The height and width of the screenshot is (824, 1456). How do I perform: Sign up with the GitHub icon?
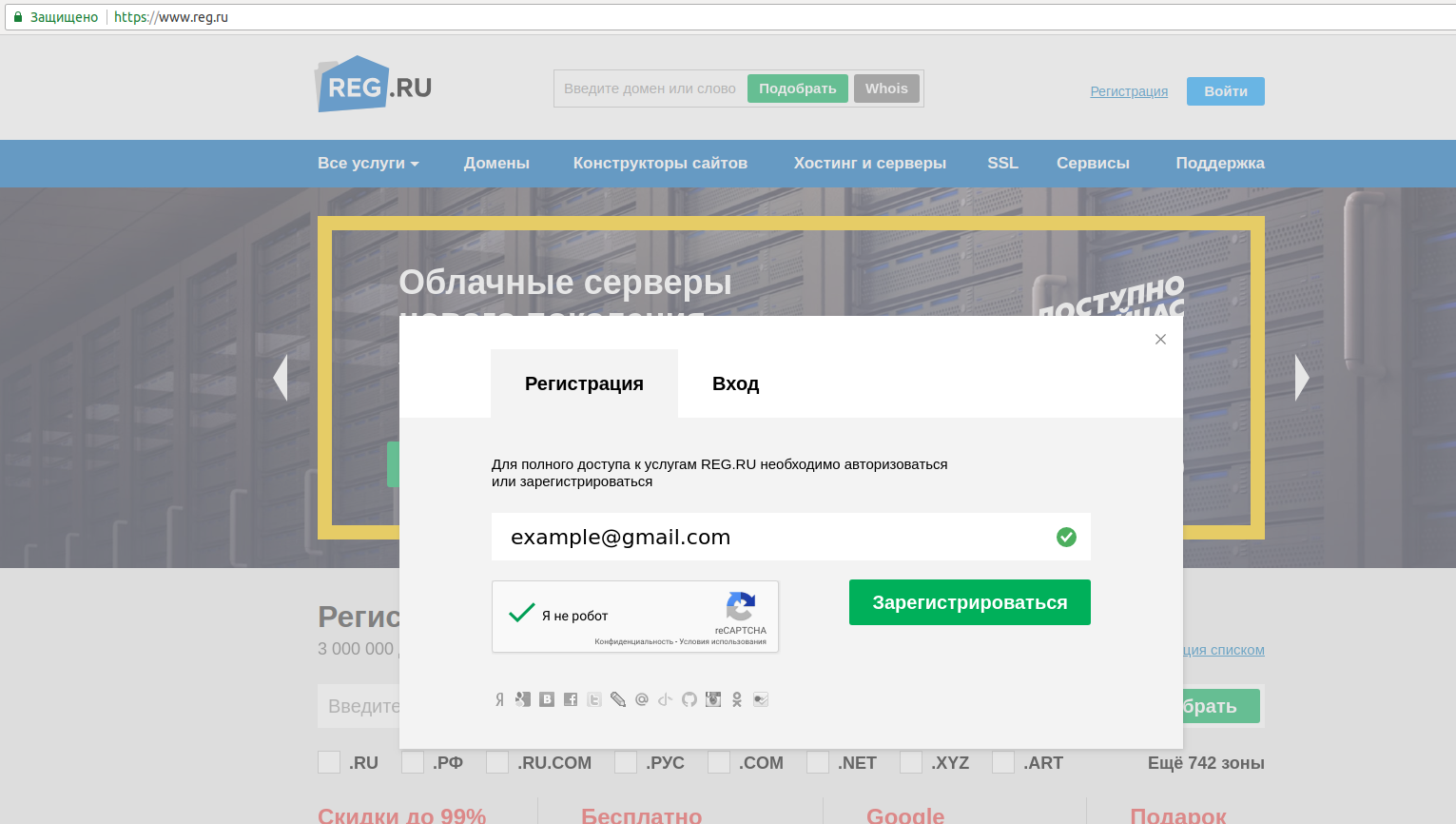coord(689,699)
